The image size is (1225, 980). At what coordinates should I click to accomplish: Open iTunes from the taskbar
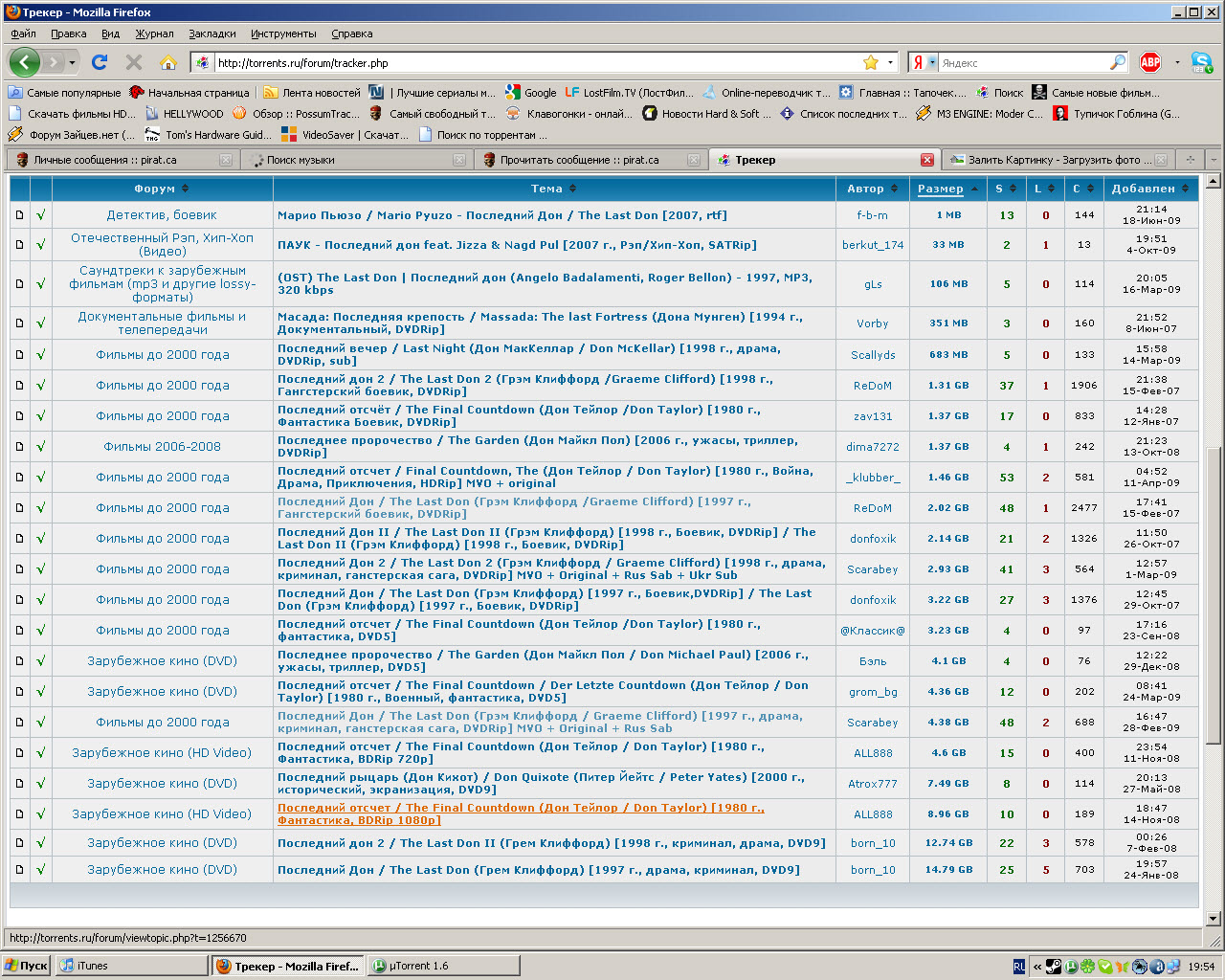pos(130,966)
